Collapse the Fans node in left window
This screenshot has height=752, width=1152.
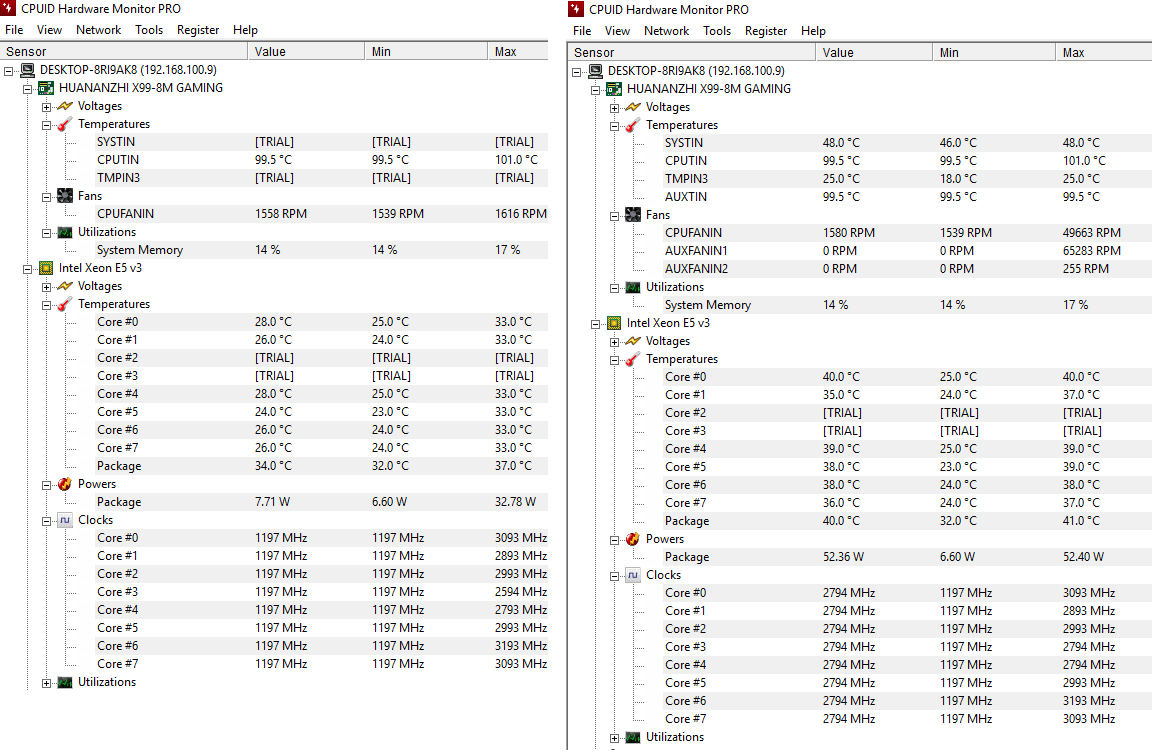click(46, 197)
